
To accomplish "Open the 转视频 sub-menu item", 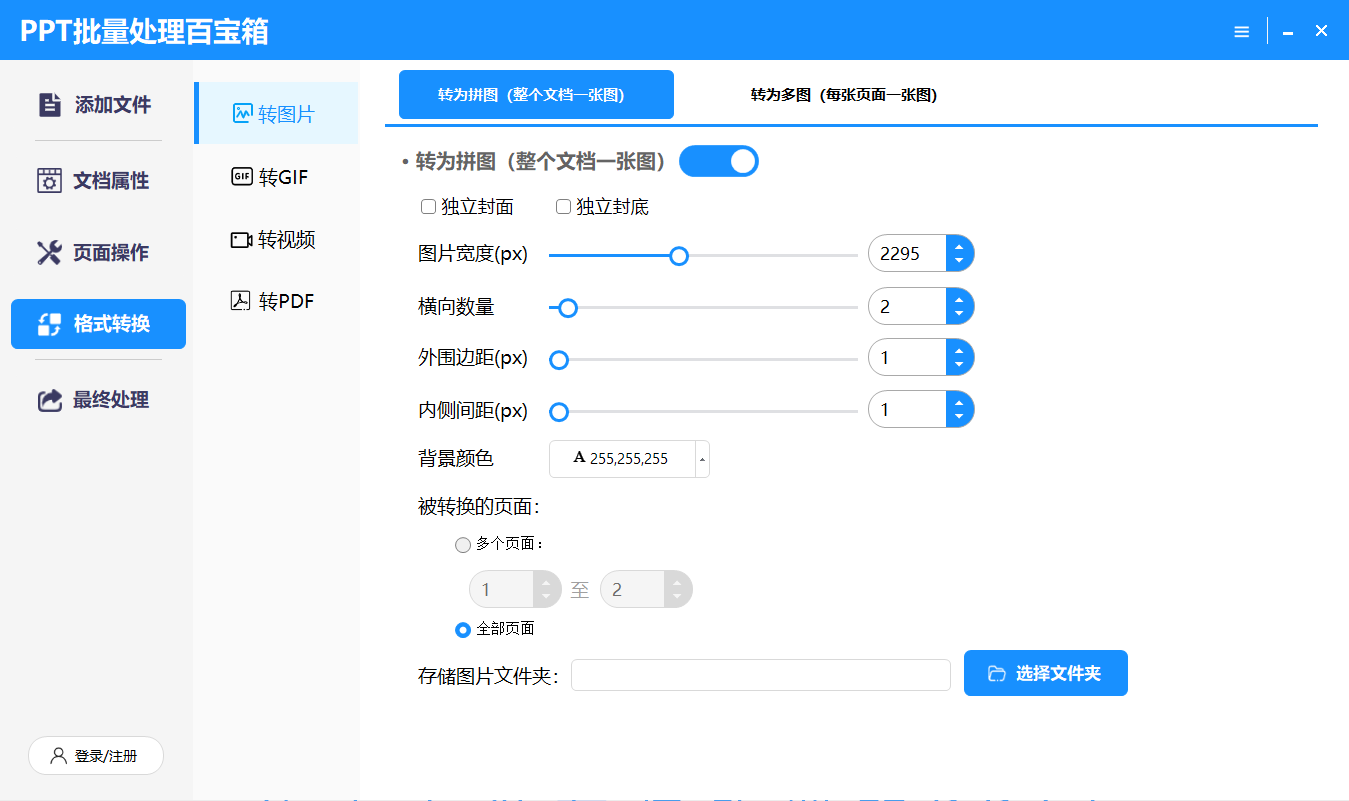I will click(276, 240).
